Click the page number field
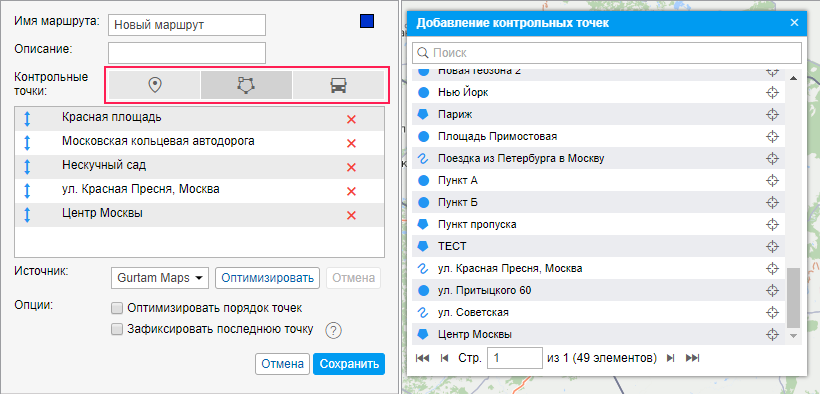820x394 pixels. click(515, 358)
